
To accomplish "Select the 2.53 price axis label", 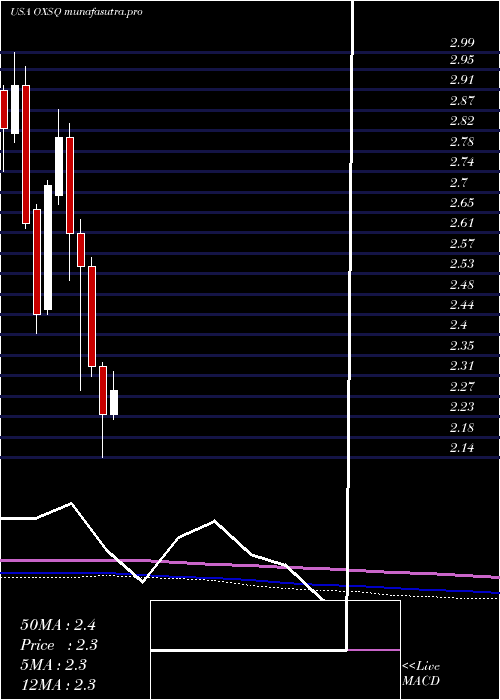I will pyautogui.click(x=462, y=264).
